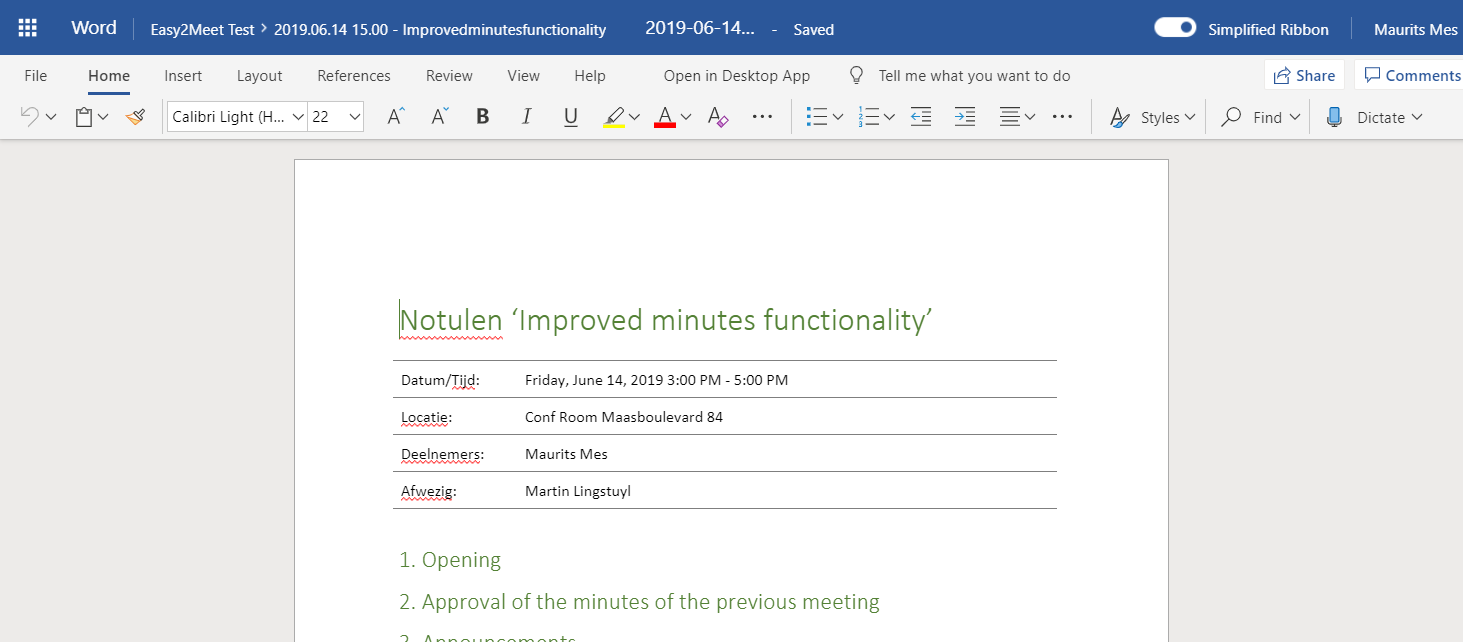
Task: Open the Help tab
Action: 590,75
